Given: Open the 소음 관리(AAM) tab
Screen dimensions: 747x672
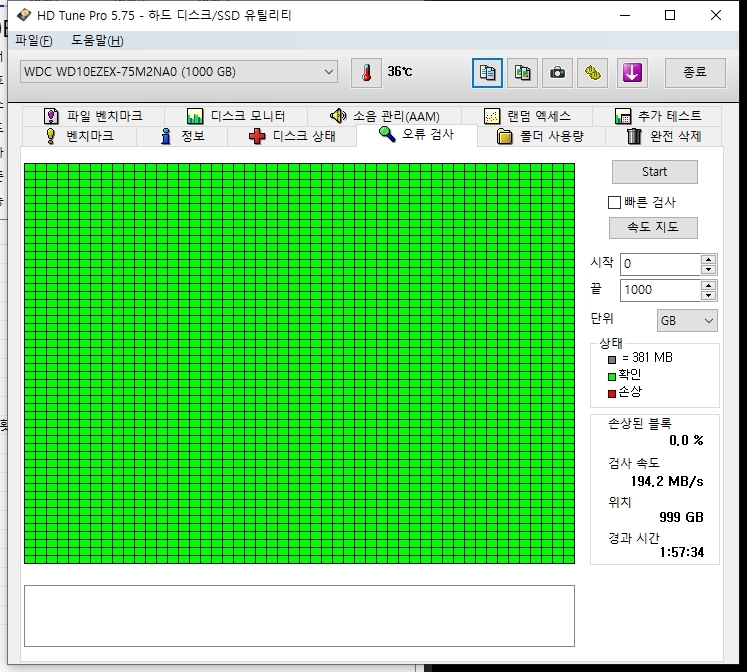Looking at the screenshot, I should 385,116.
